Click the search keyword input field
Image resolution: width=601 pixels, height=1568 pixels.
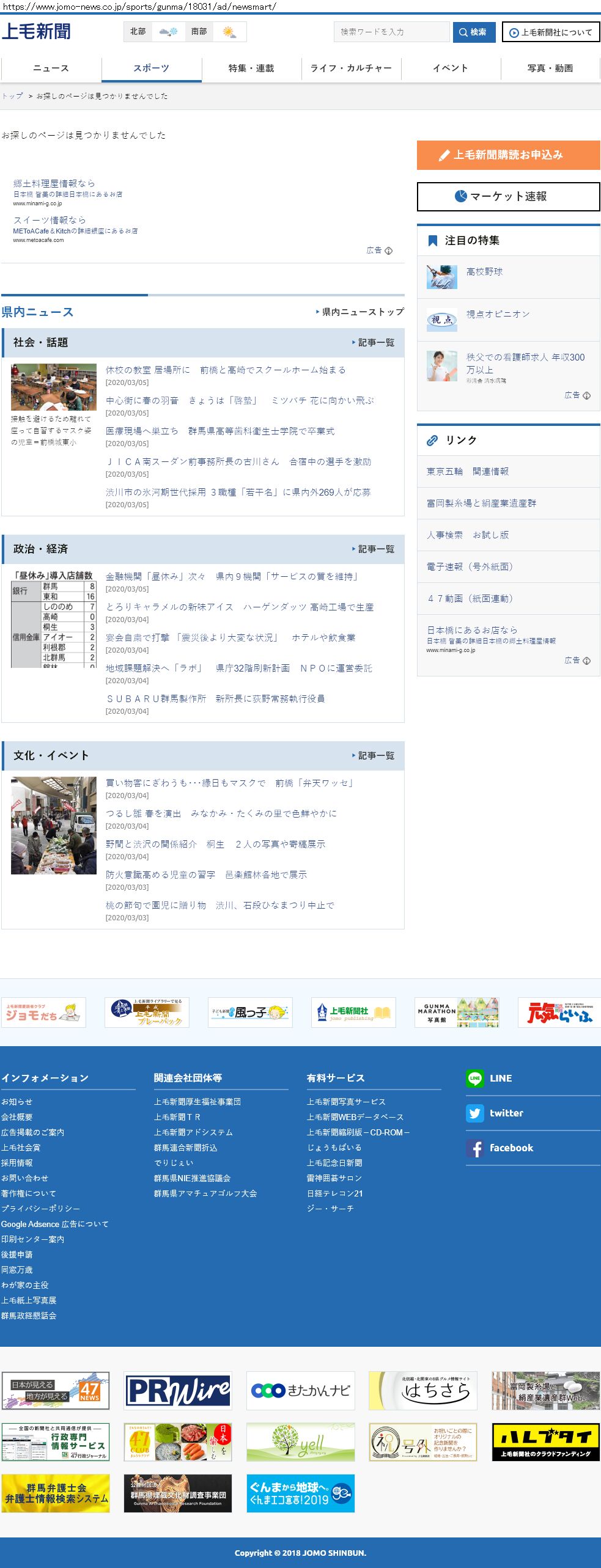391,32
